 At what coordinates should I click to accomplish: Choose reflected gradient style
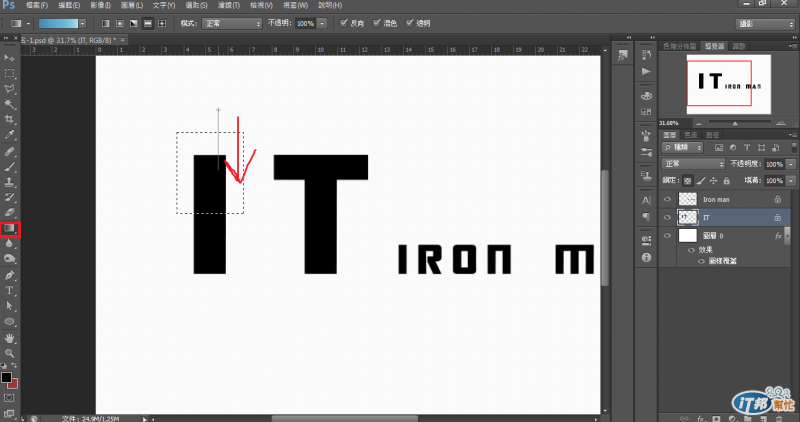148,23
